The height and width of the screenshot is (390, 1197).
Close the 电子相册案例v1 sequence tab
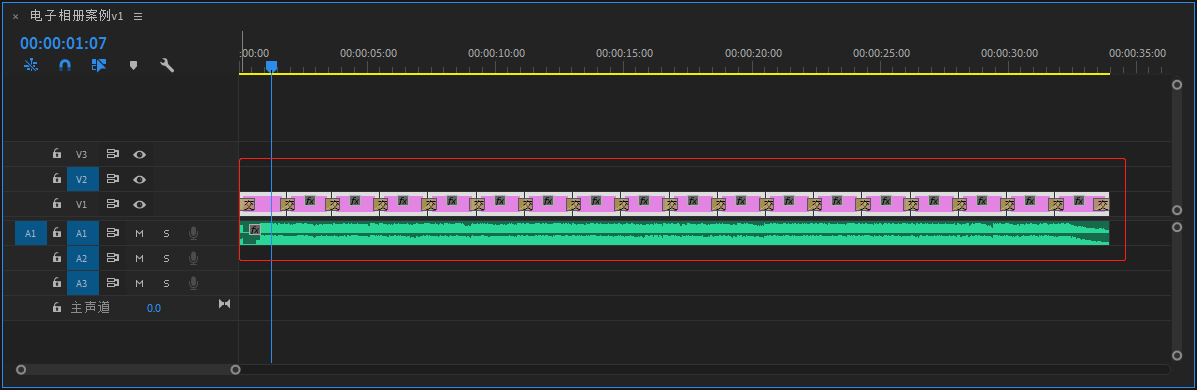pos(15,16)
